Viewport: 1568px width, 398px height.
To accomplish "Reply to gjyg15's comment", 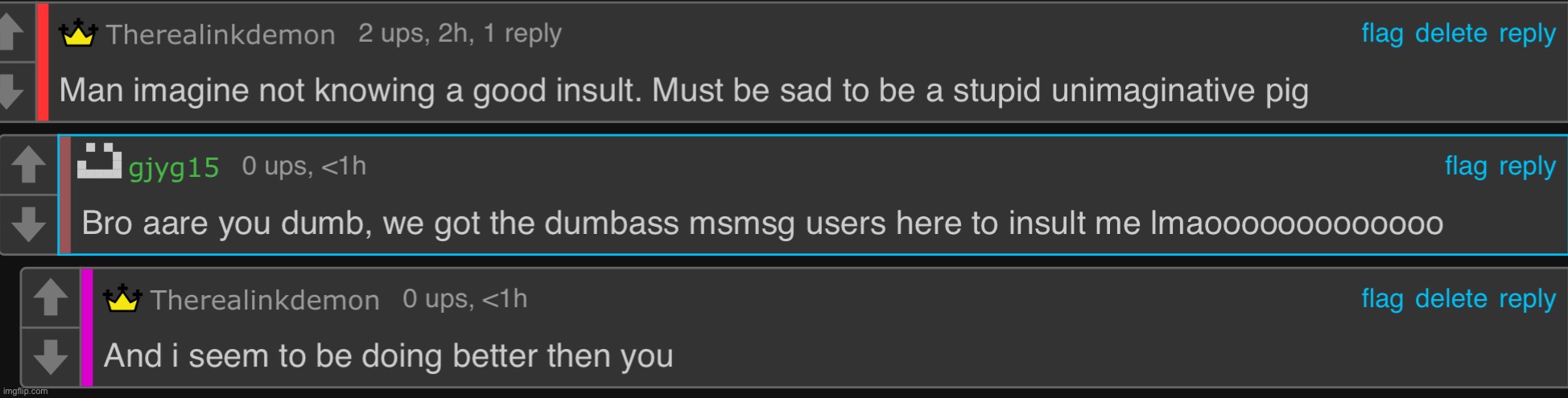I will tap(1527, 167).
